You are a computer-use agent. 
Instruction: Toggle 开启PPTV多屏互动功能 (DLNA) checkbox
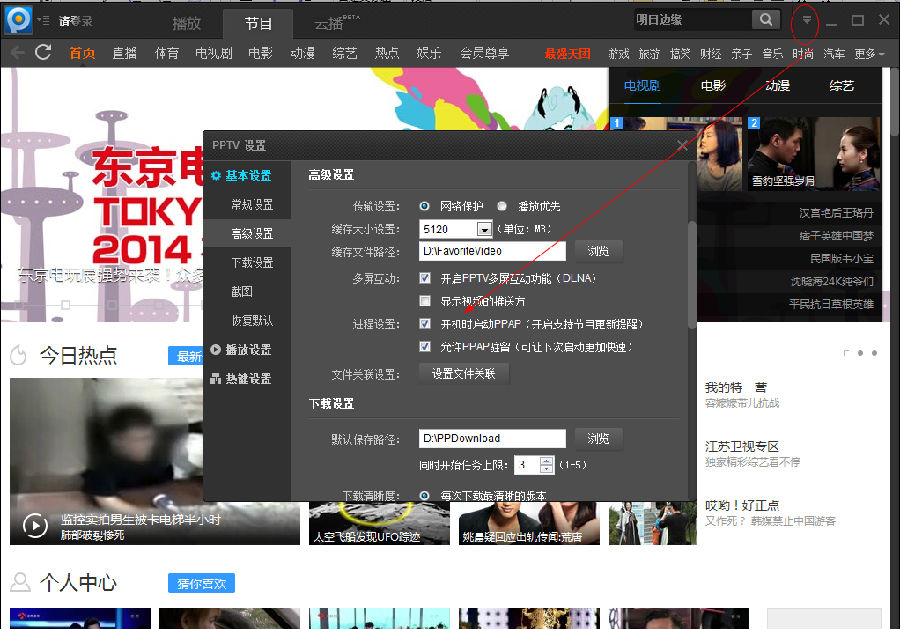pyautogui.click(x=425, y=278)
